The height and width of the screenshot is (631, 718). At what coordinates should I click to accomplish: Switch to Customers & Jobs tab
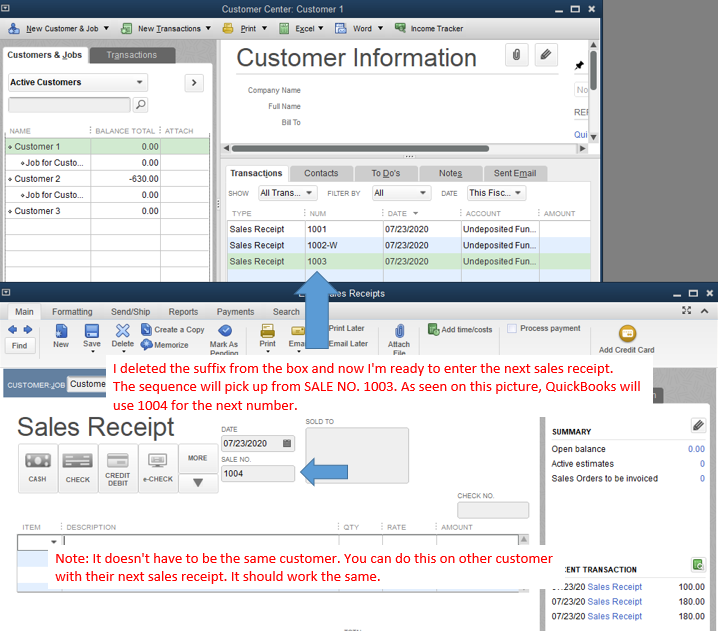click(x=44, y=55)
